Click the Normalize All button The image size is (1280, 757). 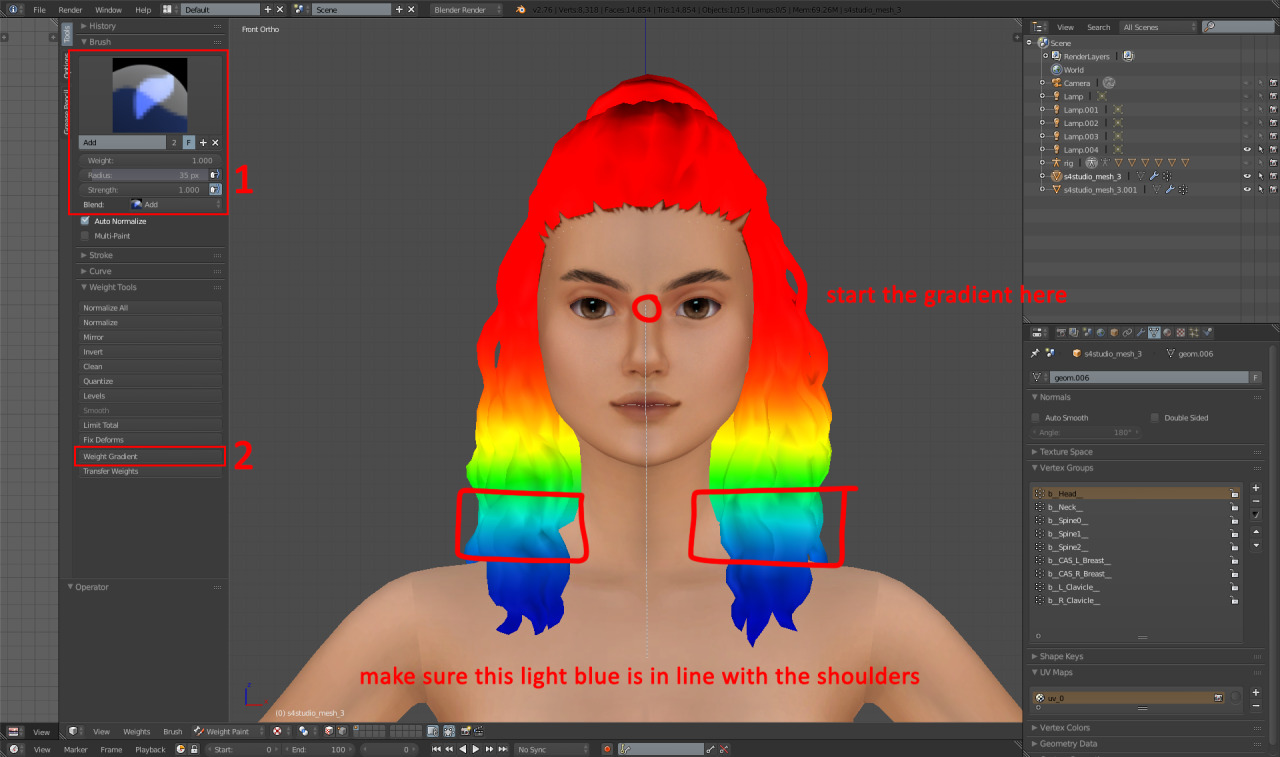tap(150, 308)
